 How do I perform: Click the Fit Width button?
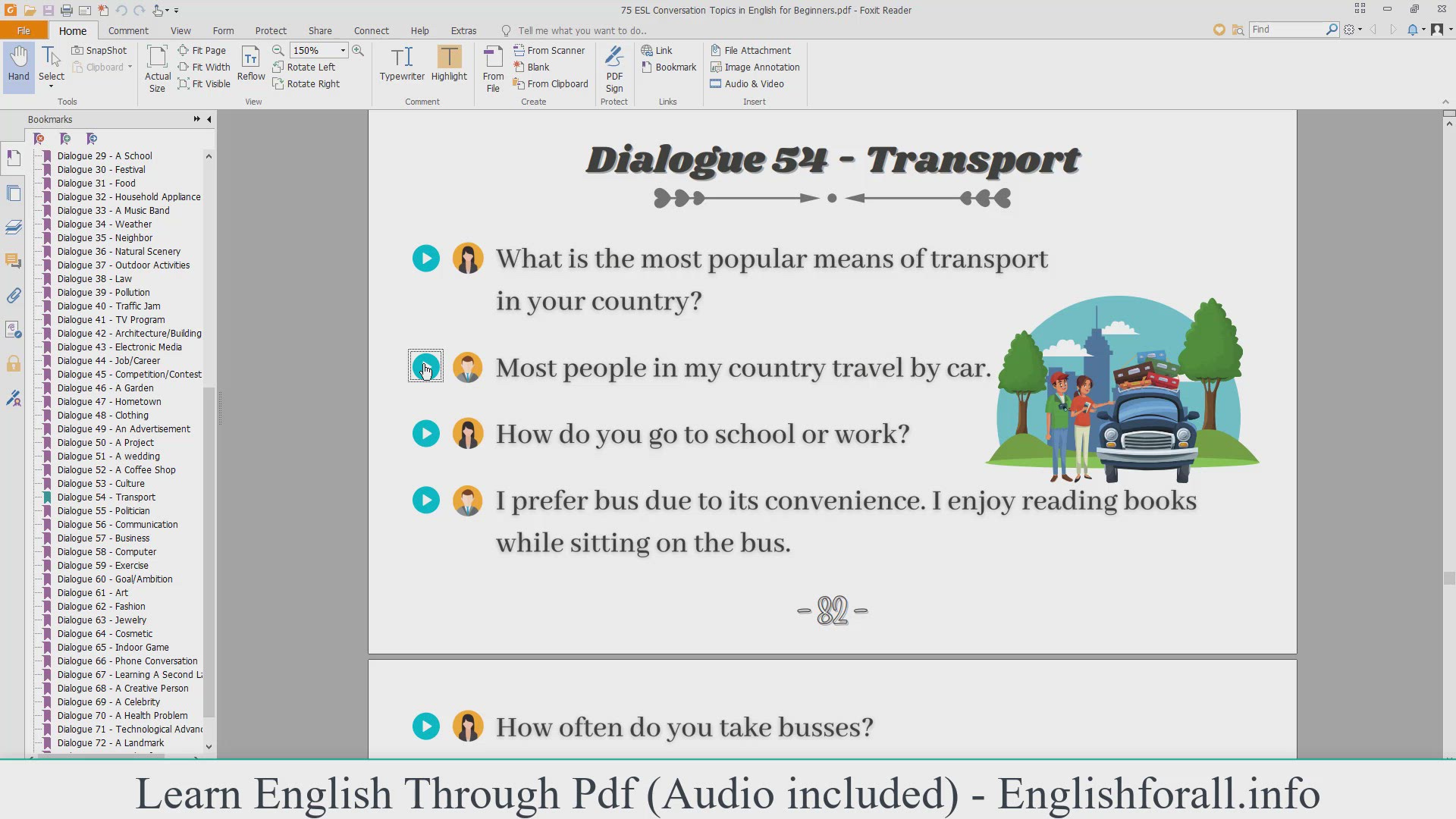coord(204,67)
